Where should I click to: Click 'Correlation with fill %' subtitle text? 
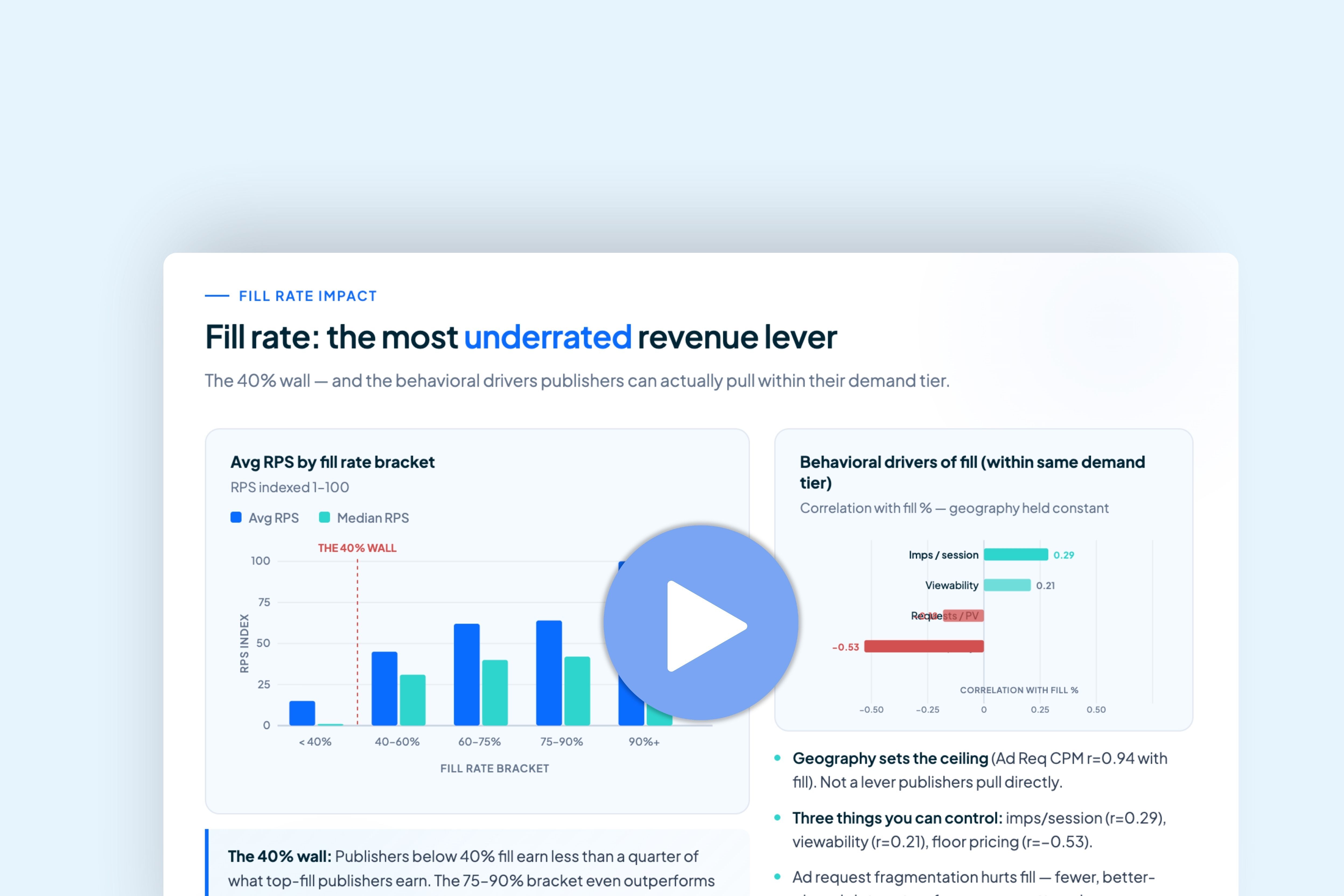click(x=954, y=508)
